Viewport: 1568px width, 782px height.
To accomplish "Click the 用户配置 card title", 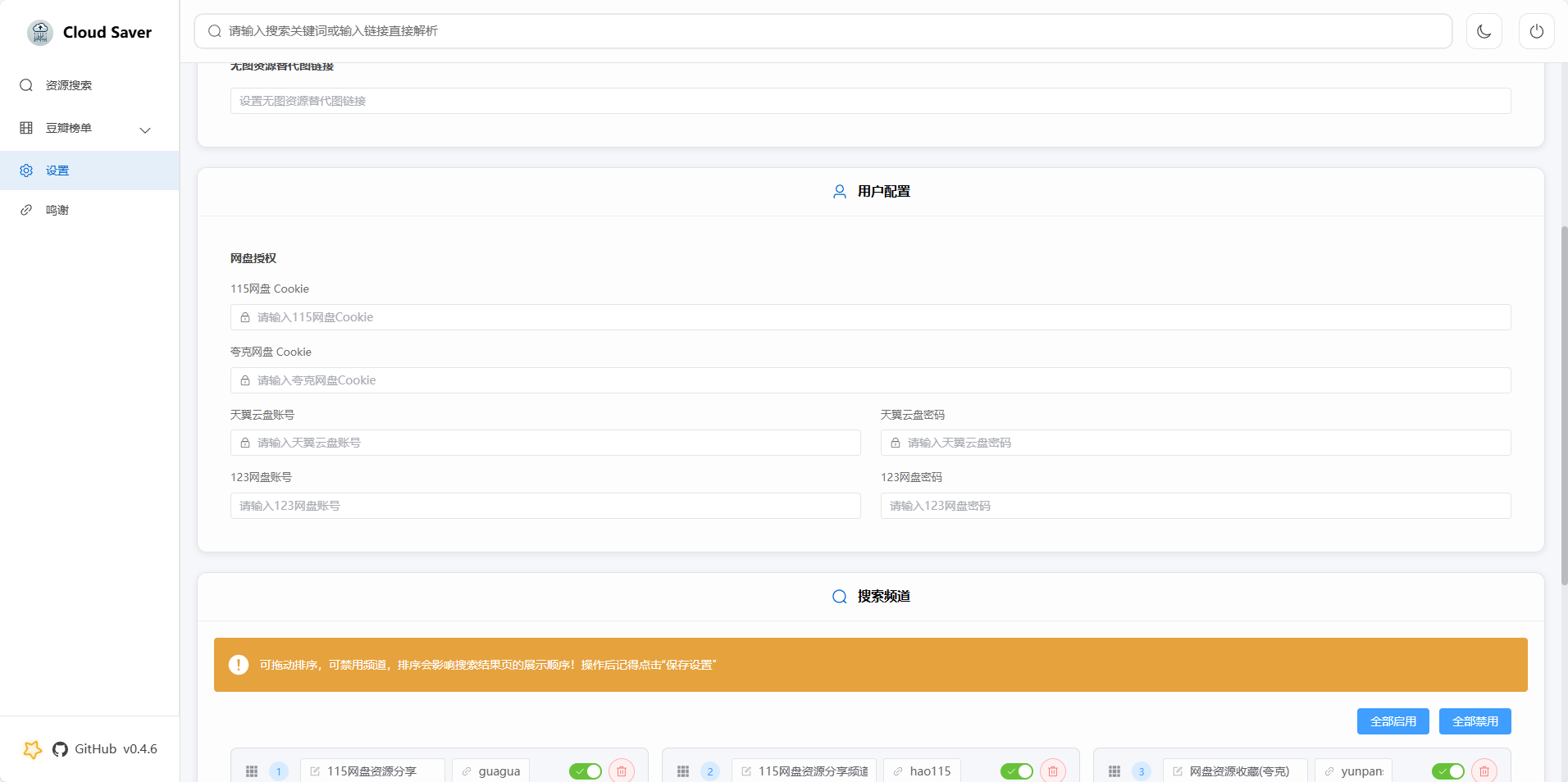I will click(x=884, y=192).
